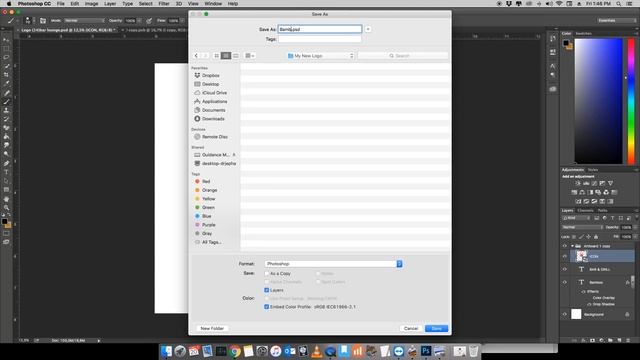
Task: Open the Essentials workspace dropdown
Action: tap(616, 20)
